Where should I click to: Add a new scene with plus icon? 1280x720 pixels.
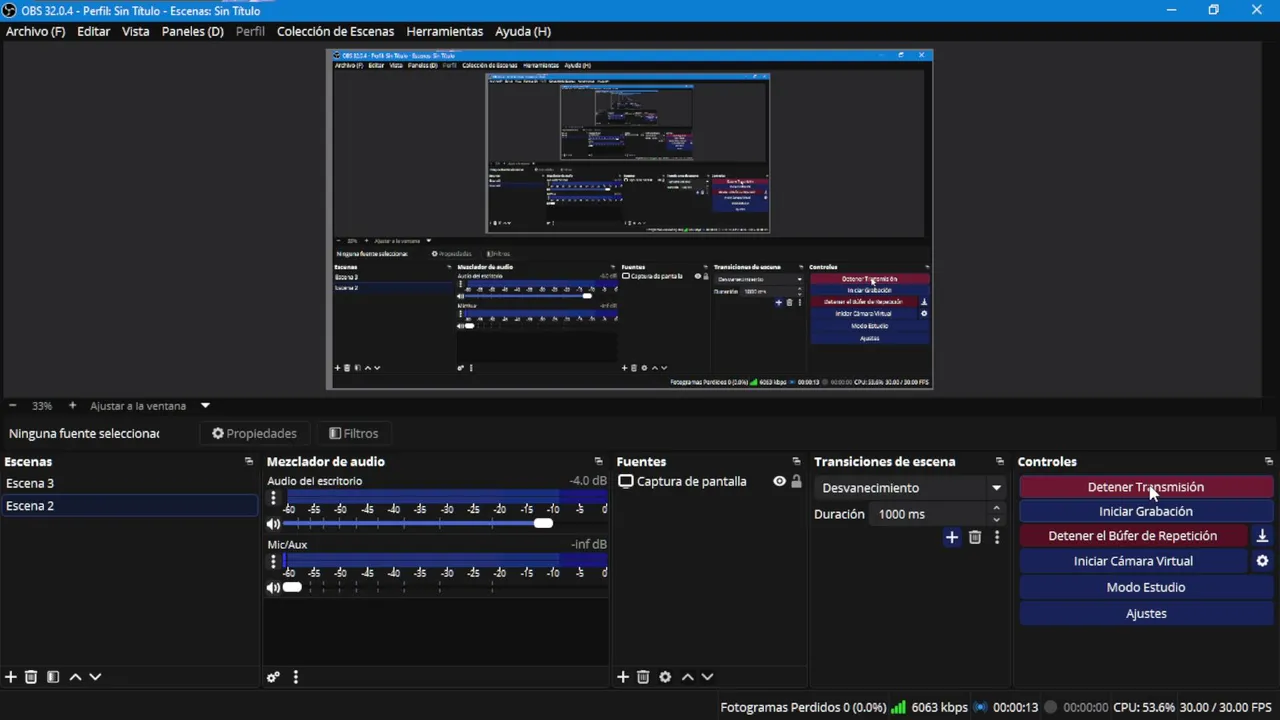tap(11, 677)
